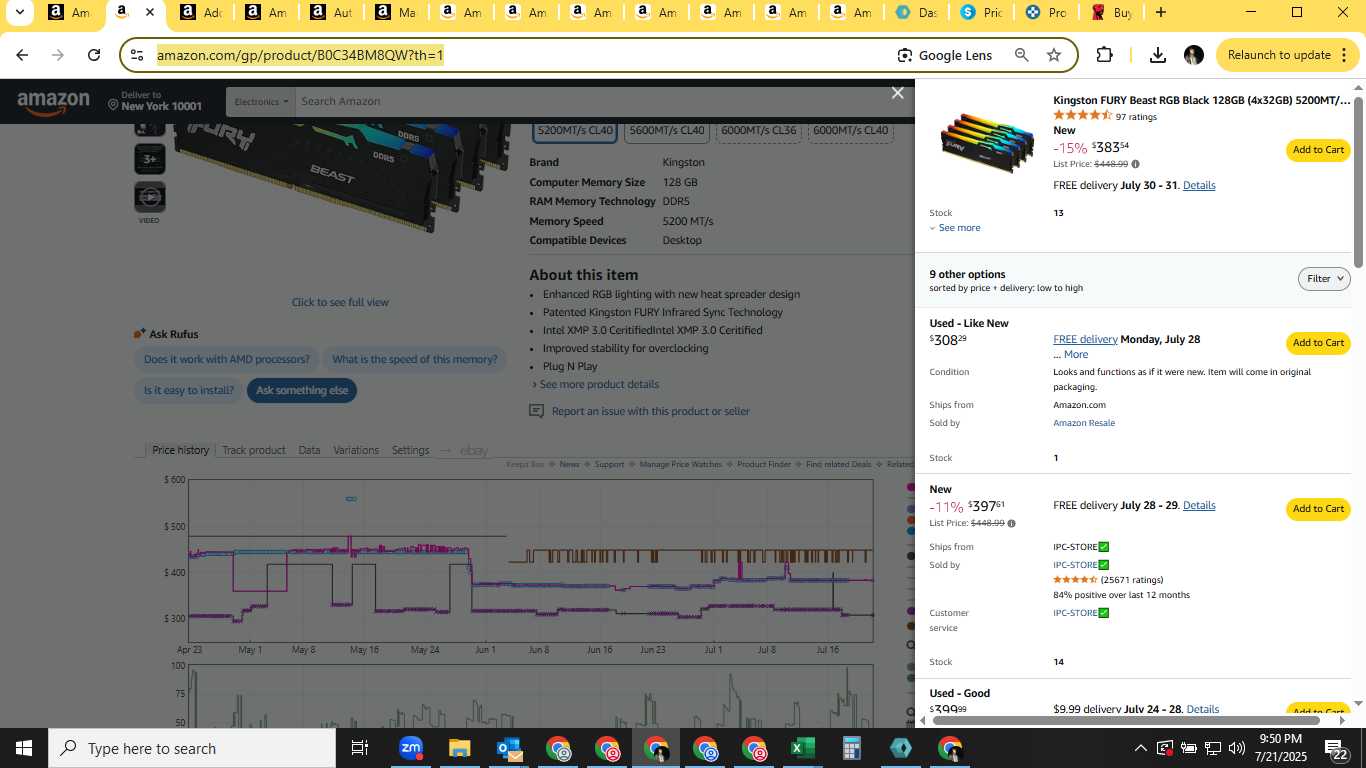Click the Windows taskbar search box

191,748
